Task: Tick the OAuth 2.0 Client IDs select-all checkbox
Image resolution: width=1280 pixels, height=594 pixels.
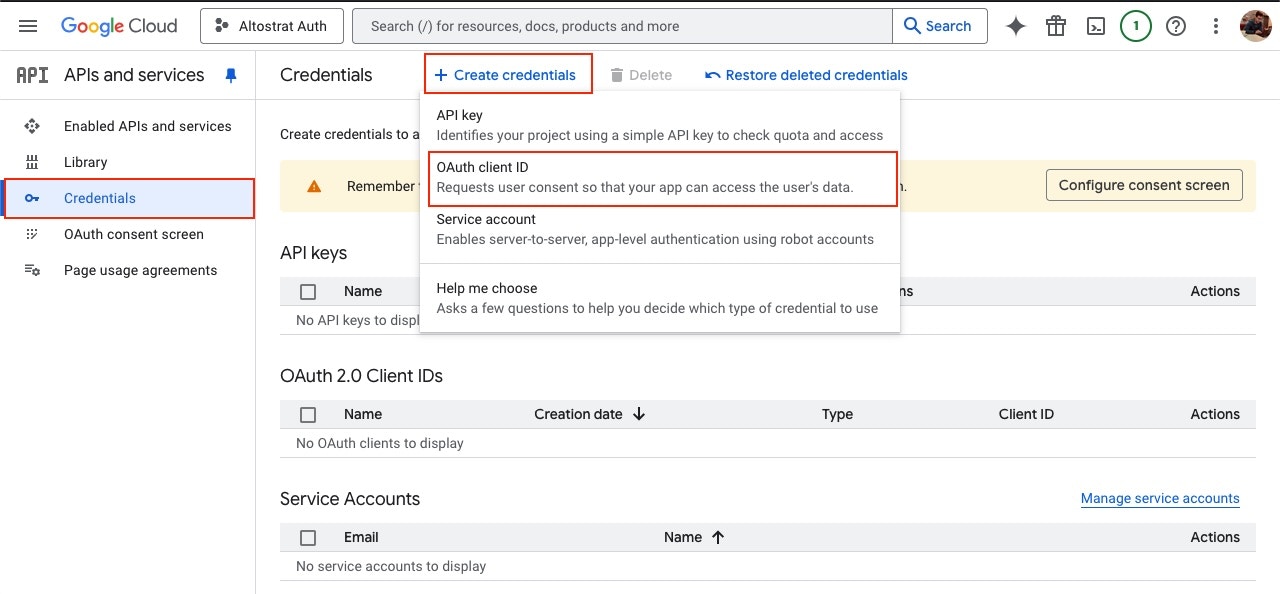Action: (308, 414)
